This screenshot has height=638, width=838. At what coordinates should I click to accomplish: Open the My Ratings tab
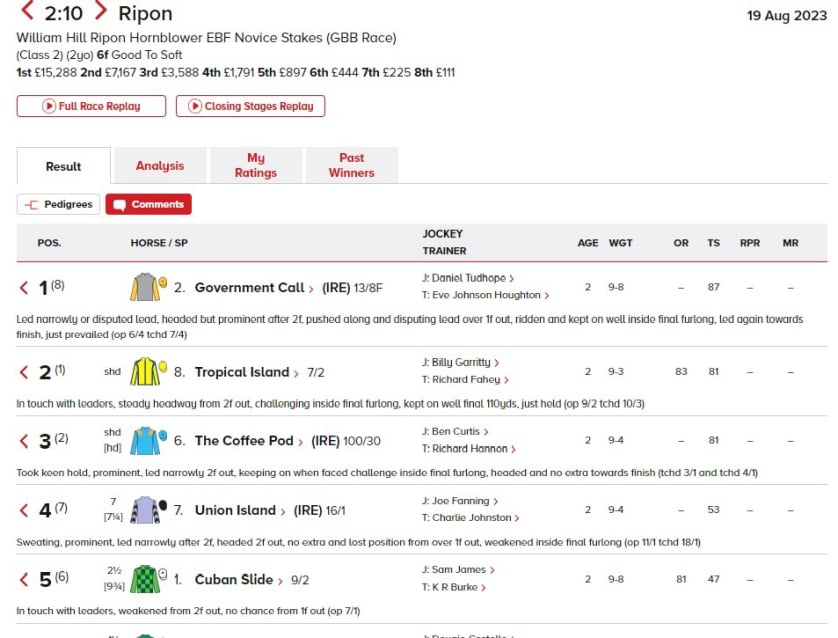coord(256,165)
